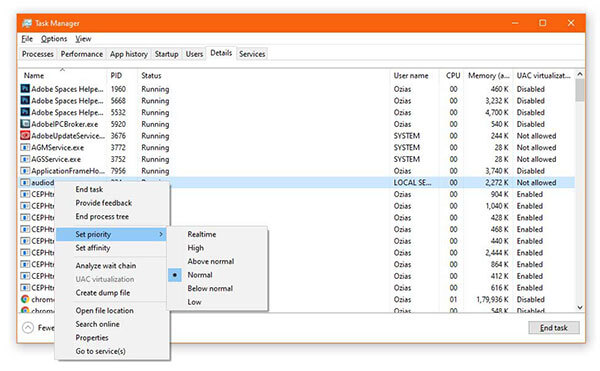
Task: Click the CEPHtml icon in the 904 K row
Action: click(x=25, y=194)
